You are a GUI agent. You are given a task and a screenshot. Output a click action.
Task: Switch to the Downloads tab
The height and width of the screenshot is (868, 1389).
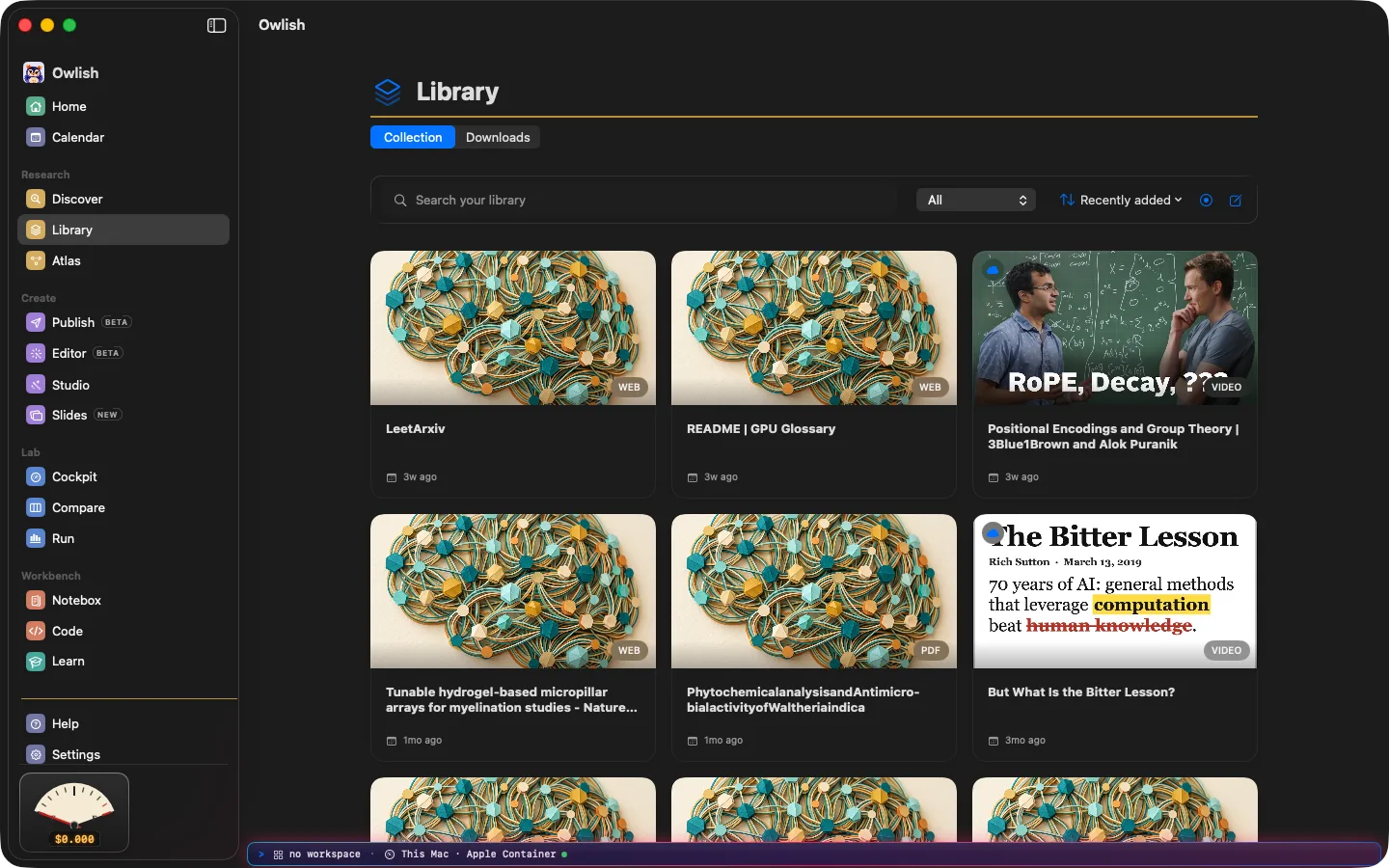coord(498,137)
